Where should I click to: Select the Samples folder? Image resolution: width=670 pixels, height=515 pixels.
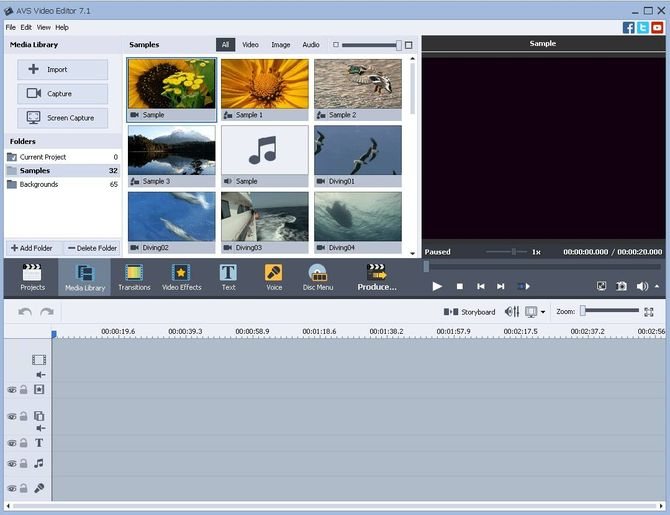(62, 171)
